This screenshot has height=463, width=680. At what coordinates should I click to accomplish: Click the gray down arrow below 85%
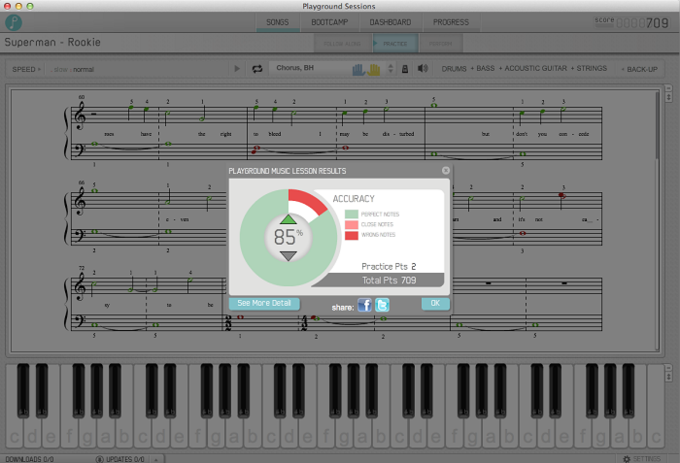[x=288, y=256]
